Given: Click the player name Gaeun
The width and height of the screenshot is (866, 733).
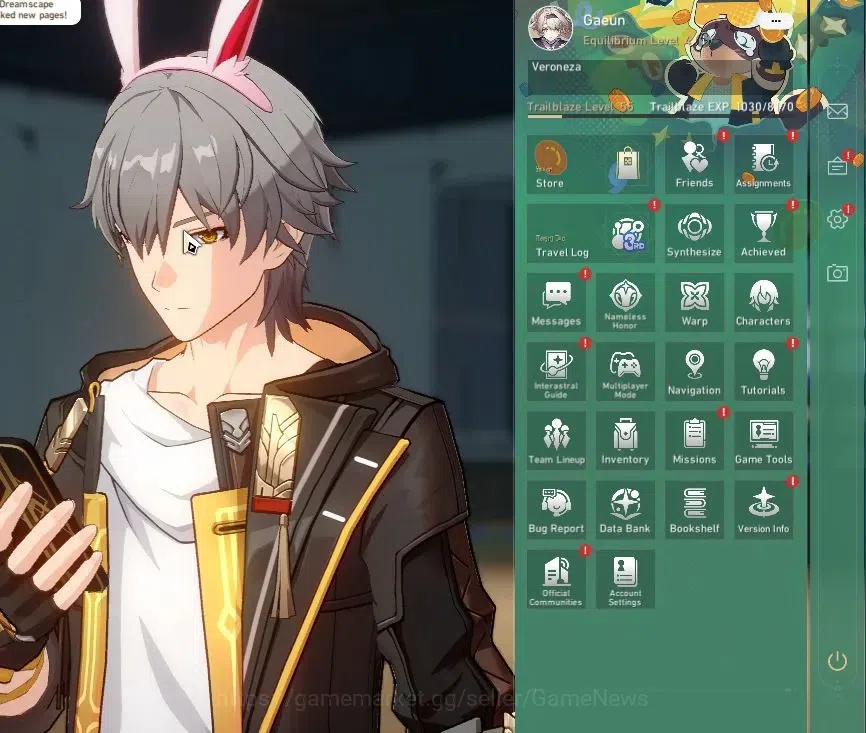Looking at the screenshot, I should pos(604,20).
